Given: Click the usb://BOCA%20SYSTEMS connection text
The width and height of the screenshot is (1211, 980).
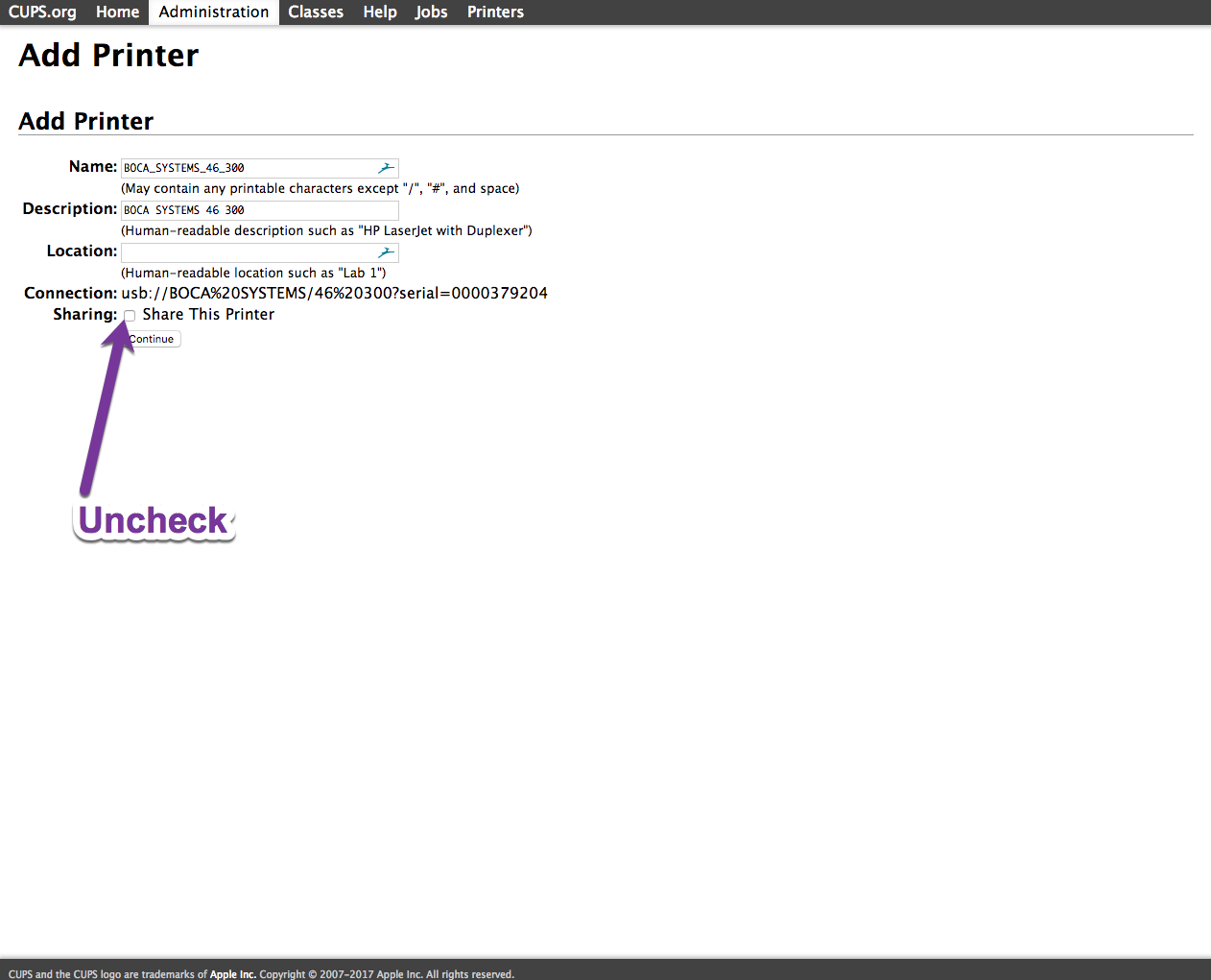Looking at the screenshot, I should pos(334,294).
